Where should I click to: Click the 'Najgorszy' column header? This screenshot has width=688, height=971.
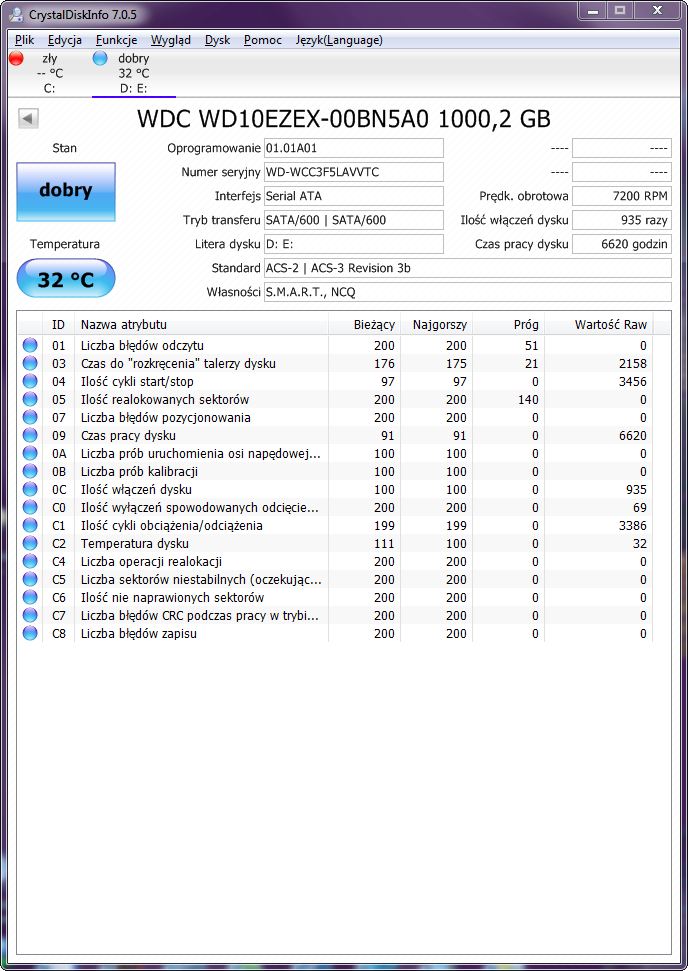[437, 324]
